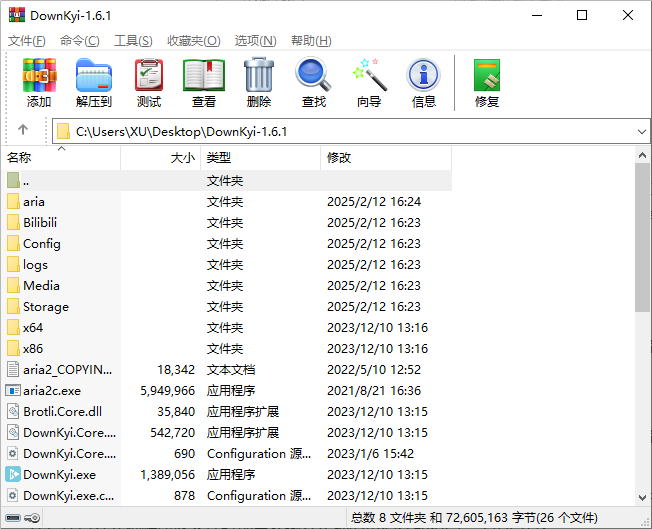Open the 工具(S) menu
Viewport: 652px width, 529px height.
point(133,41)
